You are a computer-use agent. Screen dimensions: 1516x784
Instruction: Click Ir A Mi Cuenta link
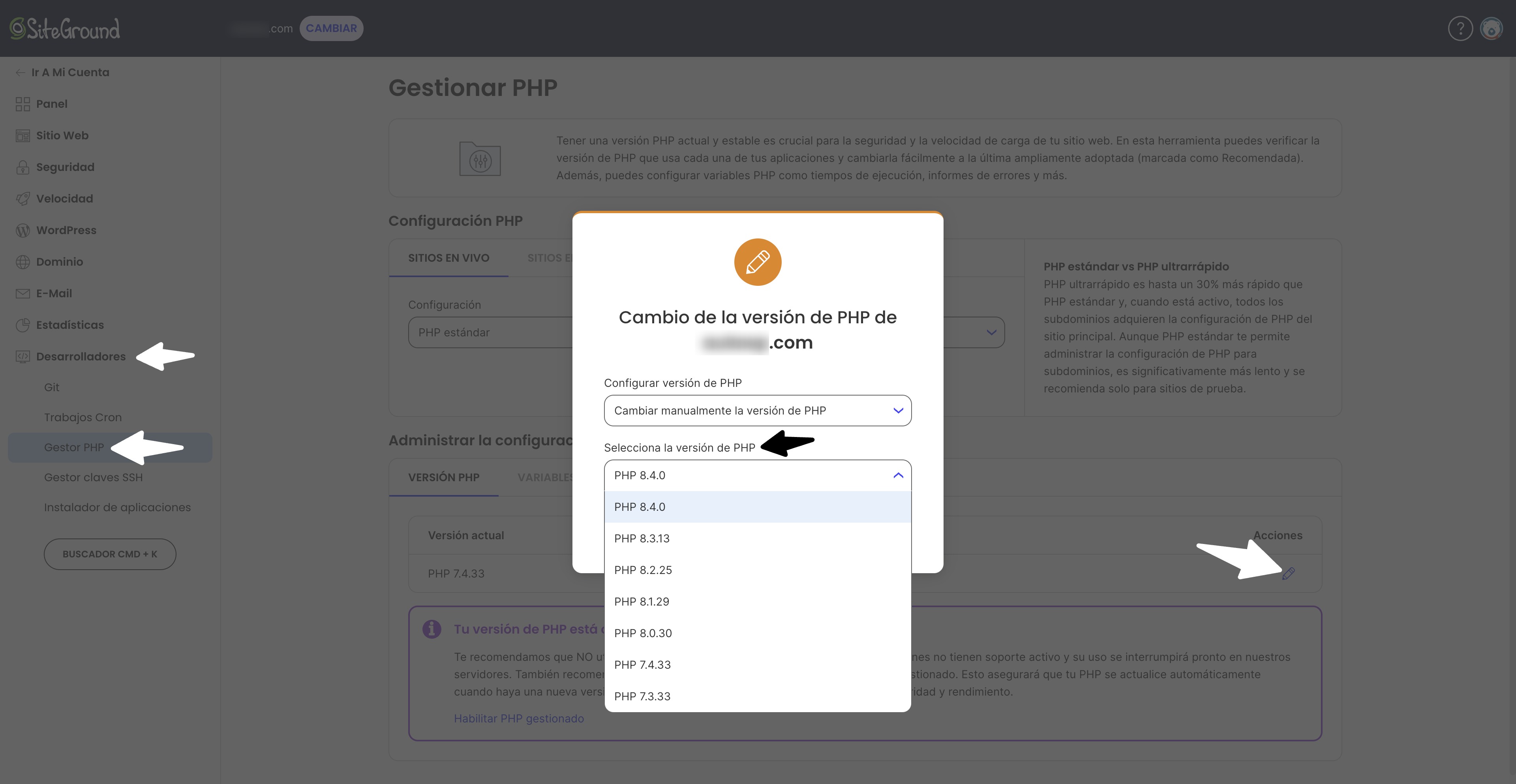click(x=70, y=72)
